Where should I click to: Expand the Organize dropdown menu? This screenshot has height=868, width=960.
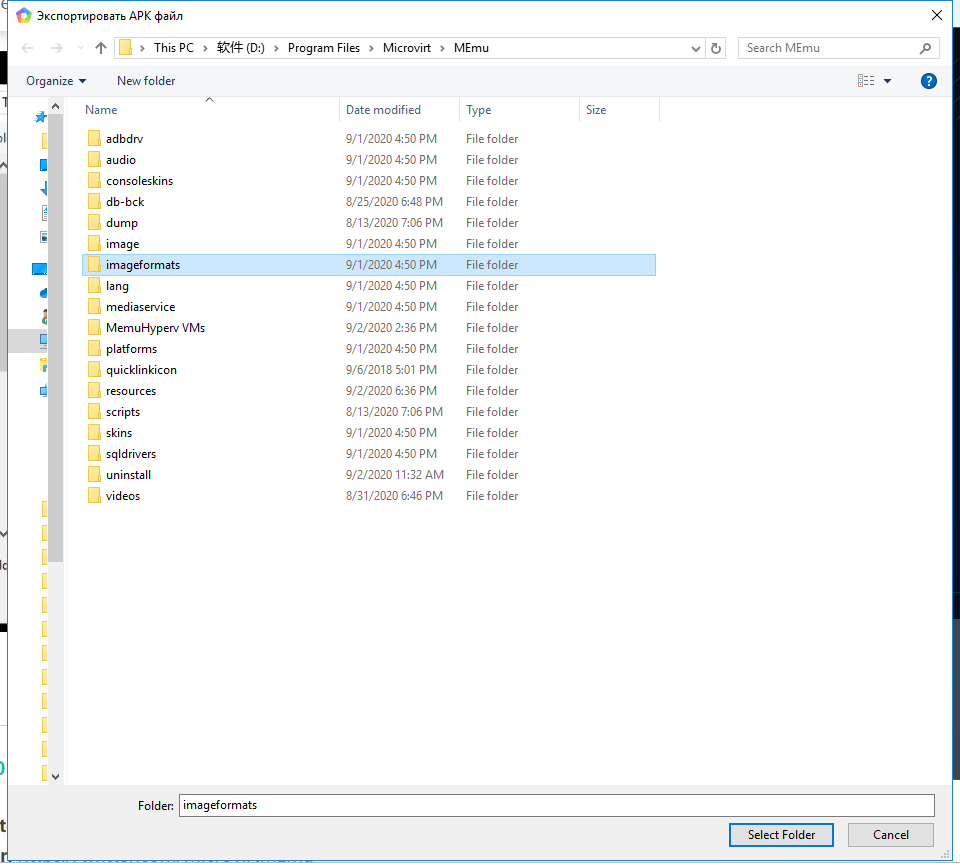(x=56, y=81)
